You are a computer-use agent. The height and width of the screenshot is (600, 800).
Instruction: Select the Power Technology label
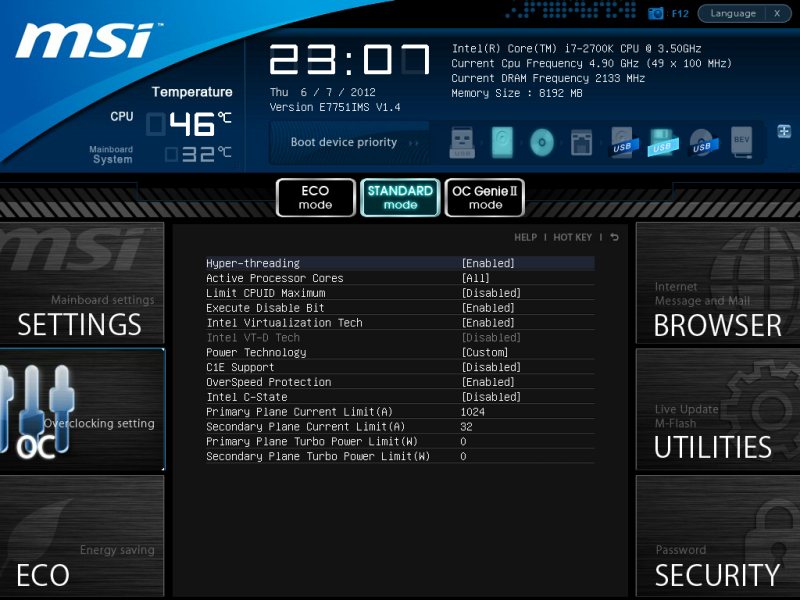tap(256, 352)
